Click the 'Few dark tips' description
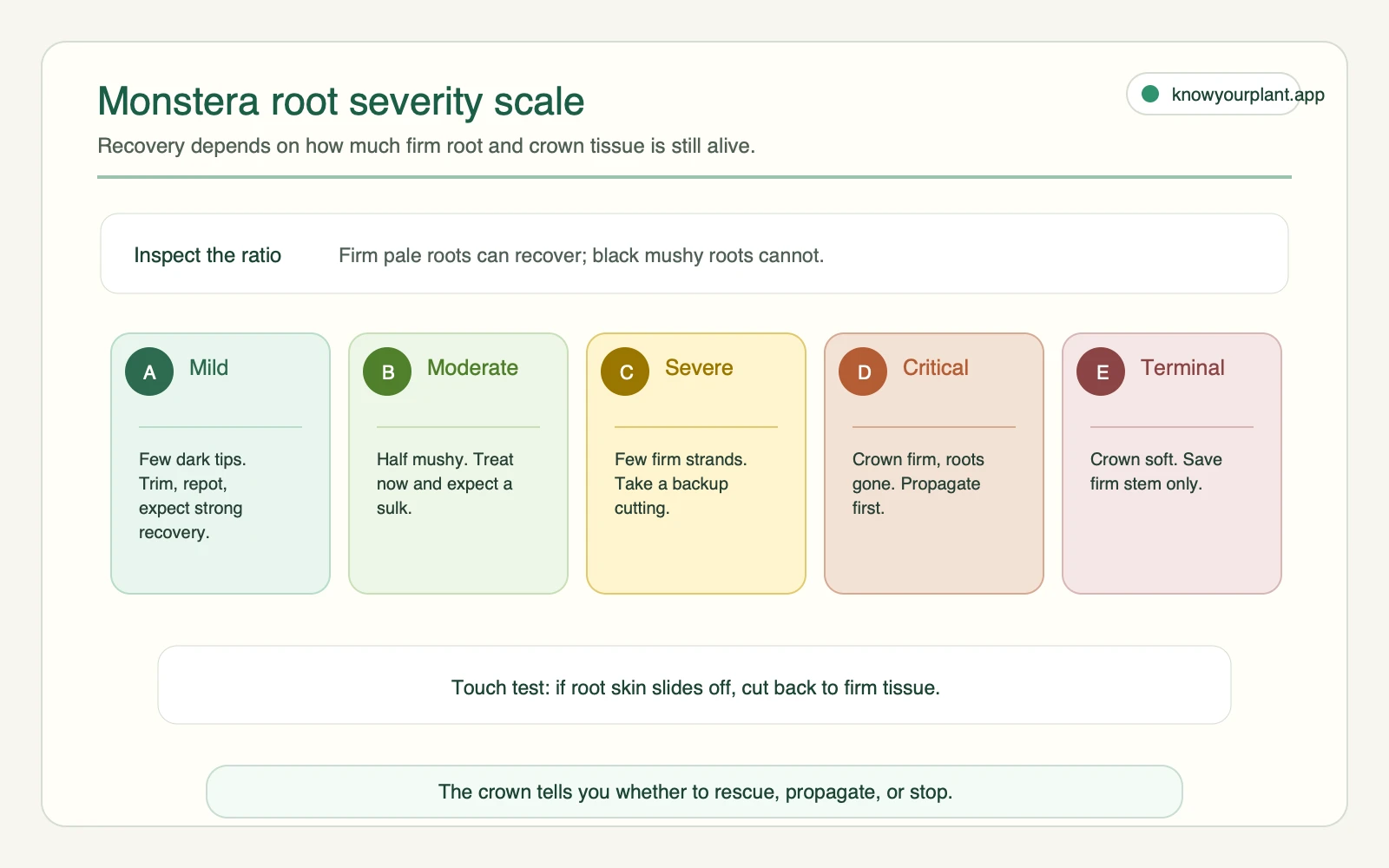Image resolution: width=1389 pixels, height=868 pixels. point(193,496)
